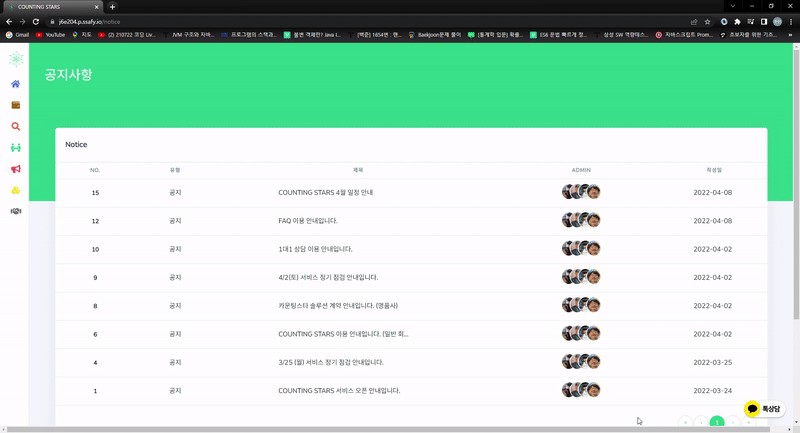Open the Gmail bookmark
The width and height of the screenshot is (800, 433).
pyautogui.click(x=17, y=35)
